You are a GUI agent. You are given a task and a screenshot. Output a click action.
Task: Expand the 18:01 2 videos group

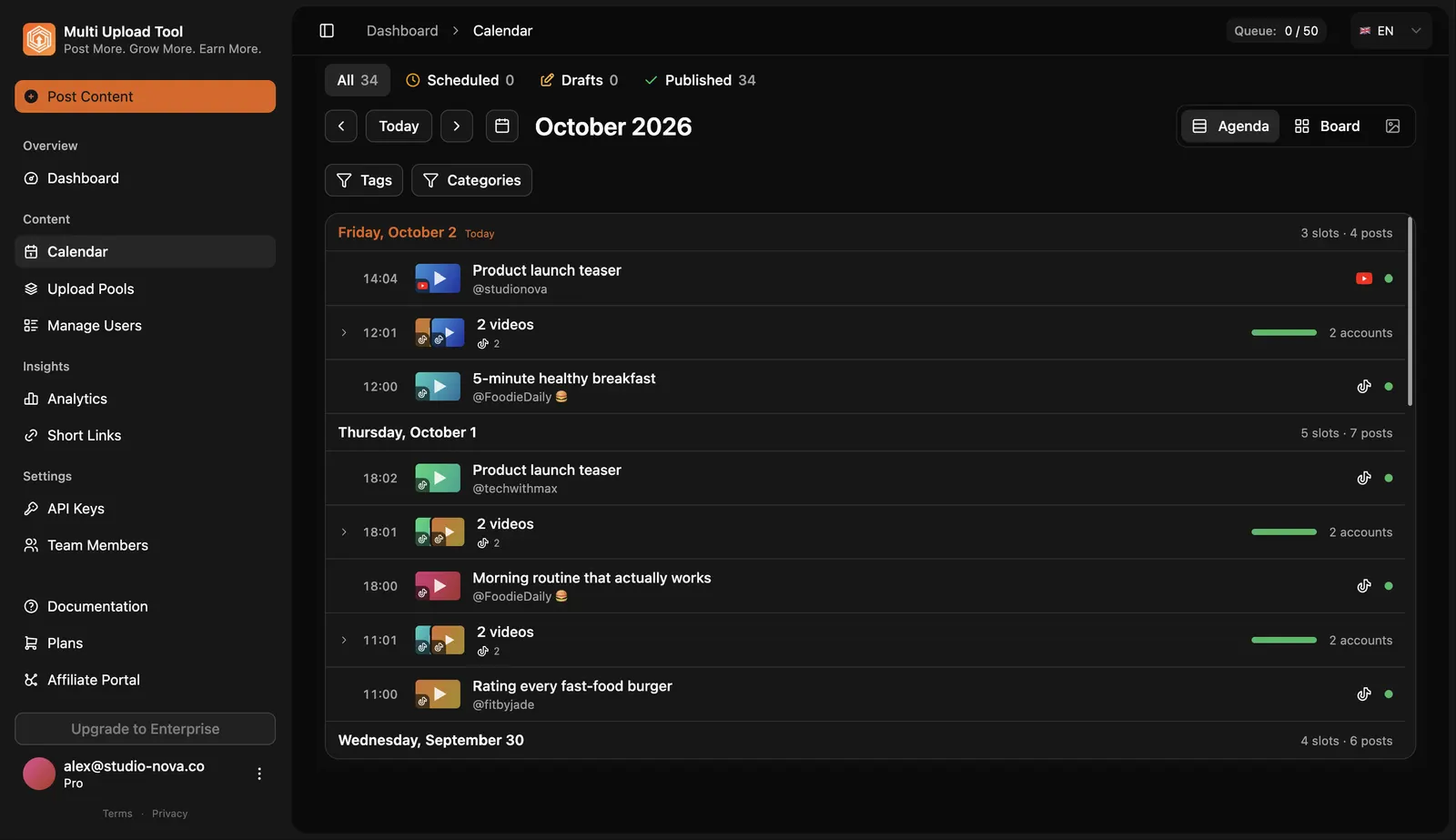click(x=344, y=532)
